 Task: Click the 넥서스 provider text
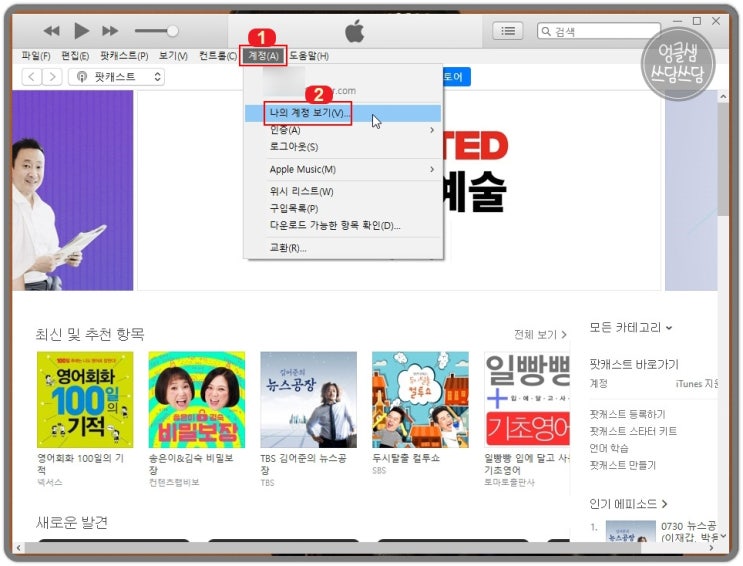point(50,483)
